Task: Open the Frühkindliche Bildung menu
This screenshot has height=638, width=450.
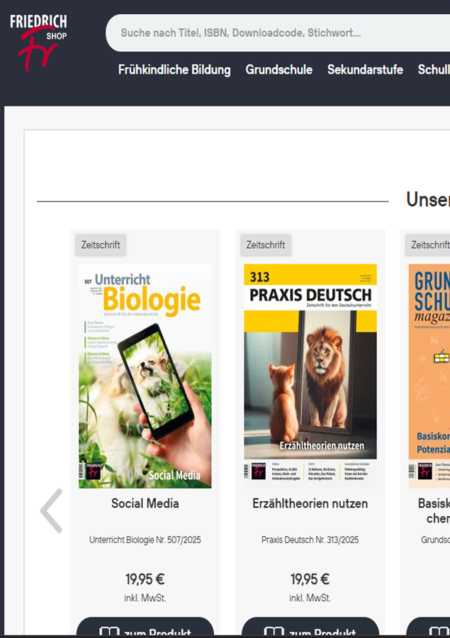Action: tap(174, 70)
